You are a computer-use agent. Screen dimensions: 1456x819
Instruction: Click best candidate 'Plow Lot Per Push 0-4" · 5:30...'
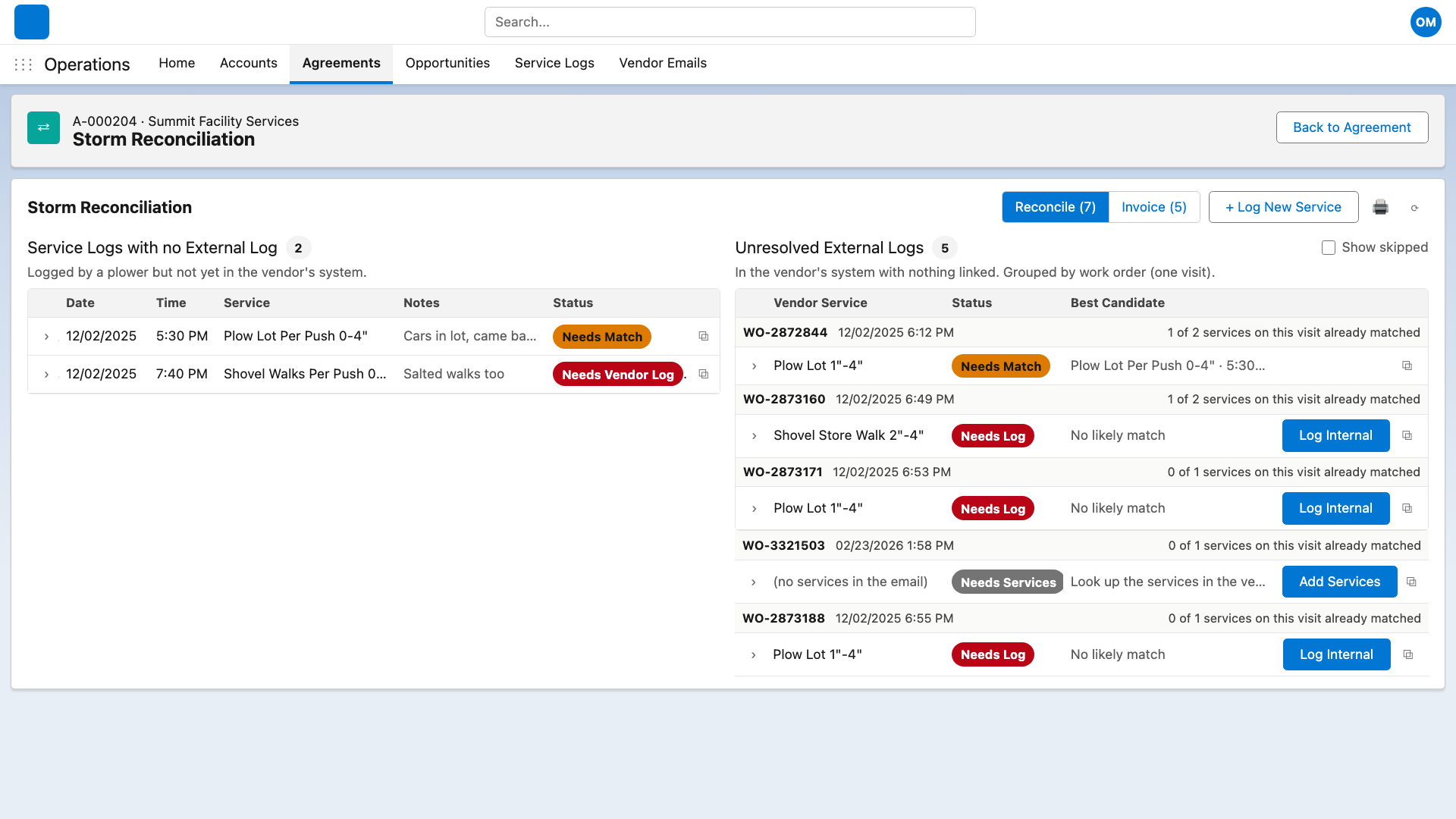[x=1167, y=366]
